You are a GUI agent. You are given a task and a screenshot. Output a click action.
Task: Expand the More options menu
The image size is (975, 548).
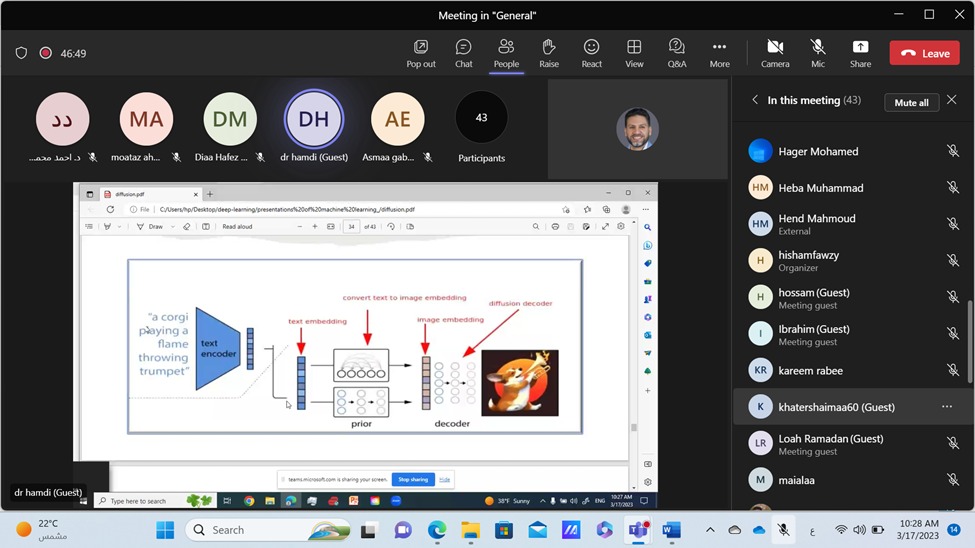point(719,53)
